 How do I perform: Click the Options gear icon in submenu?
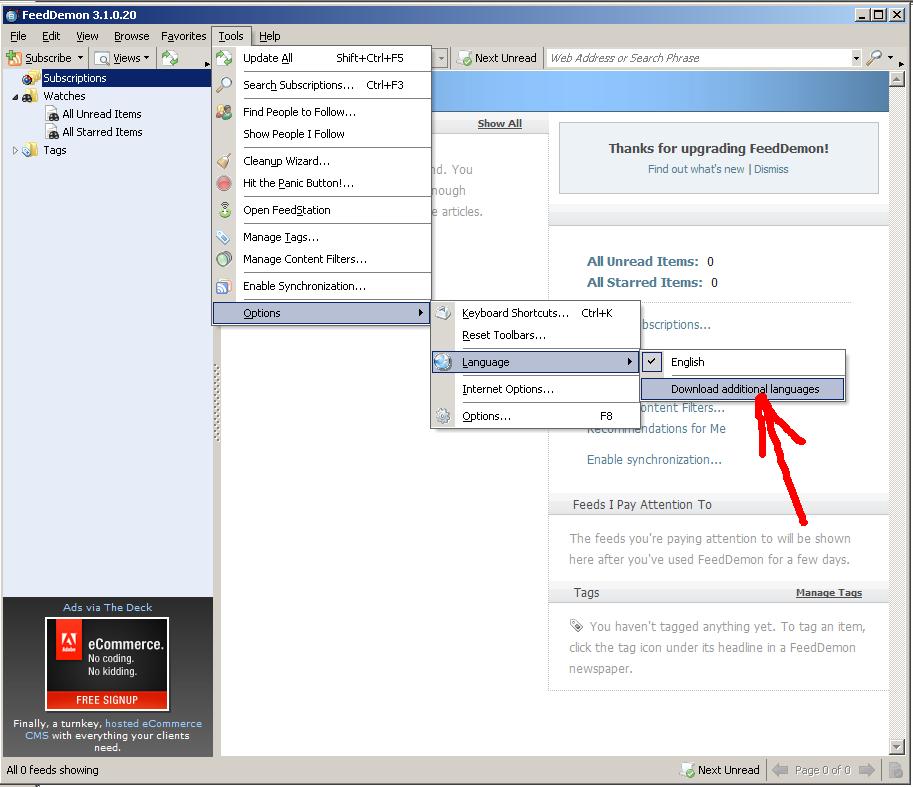443,416
